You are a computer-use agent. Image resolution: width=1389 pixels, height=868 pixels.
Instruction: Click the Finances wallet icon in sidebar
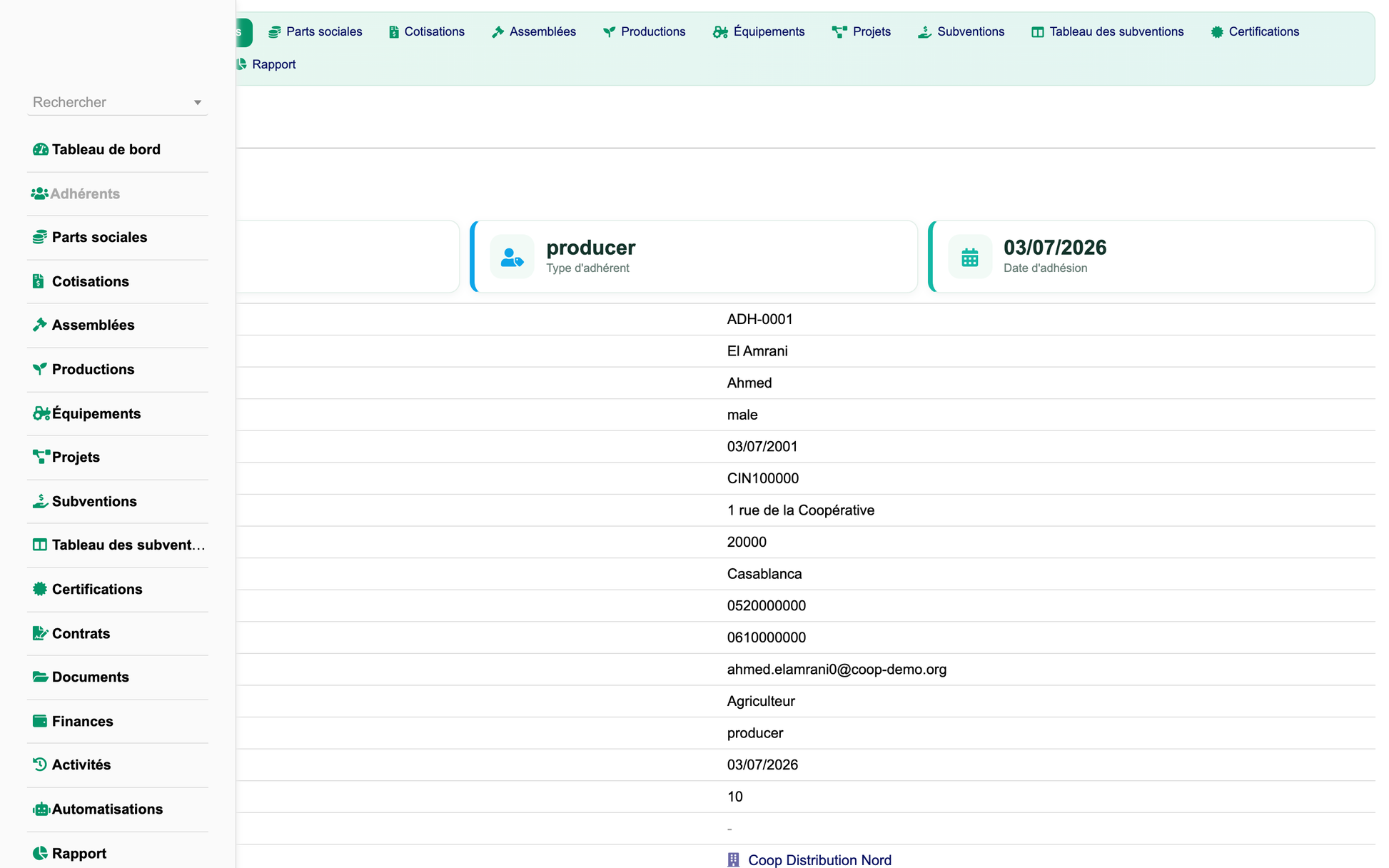(40, 721)
